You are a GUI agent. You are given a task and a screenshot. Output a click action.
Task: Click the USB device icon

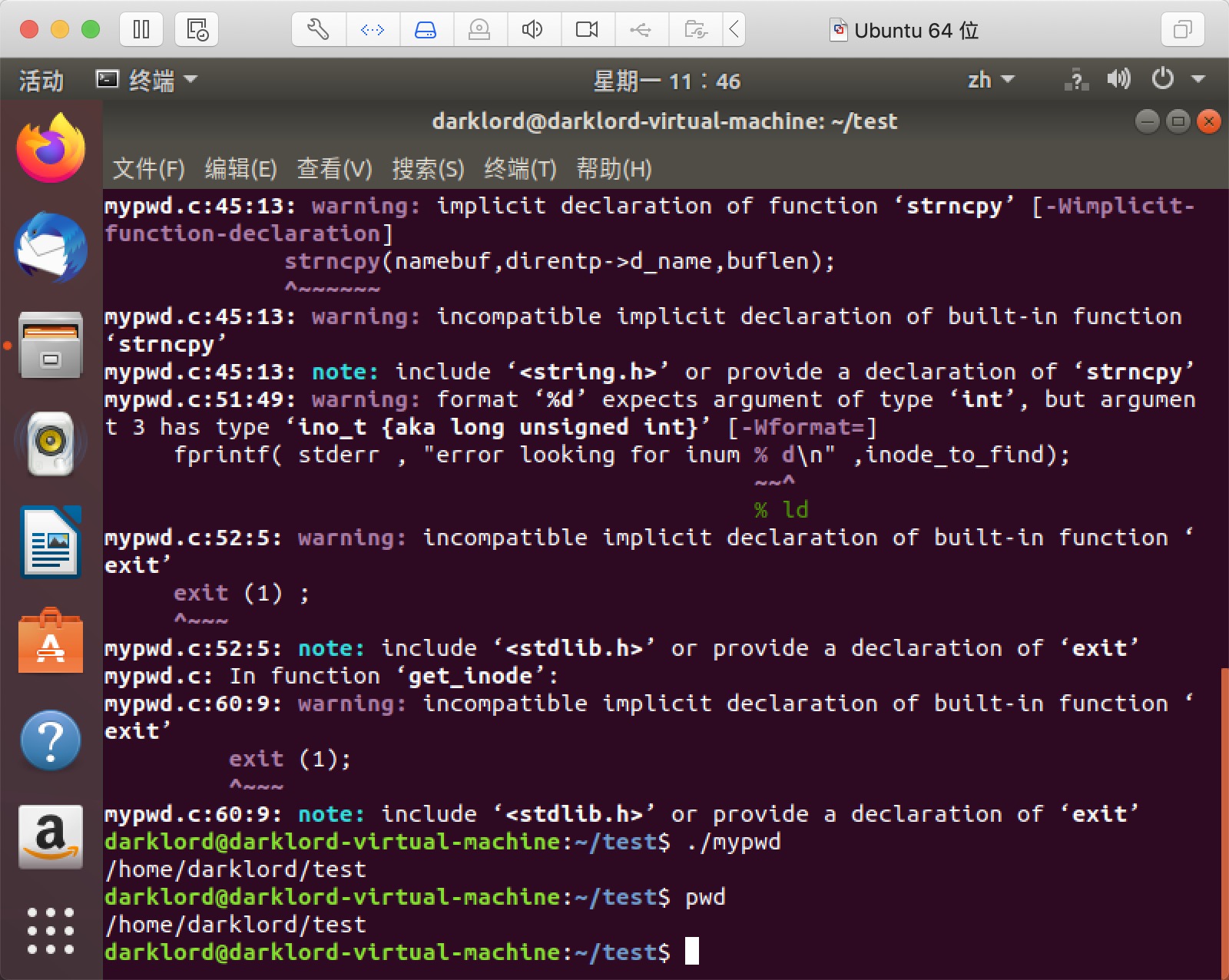pyautogui.click(x=641, y=30)
